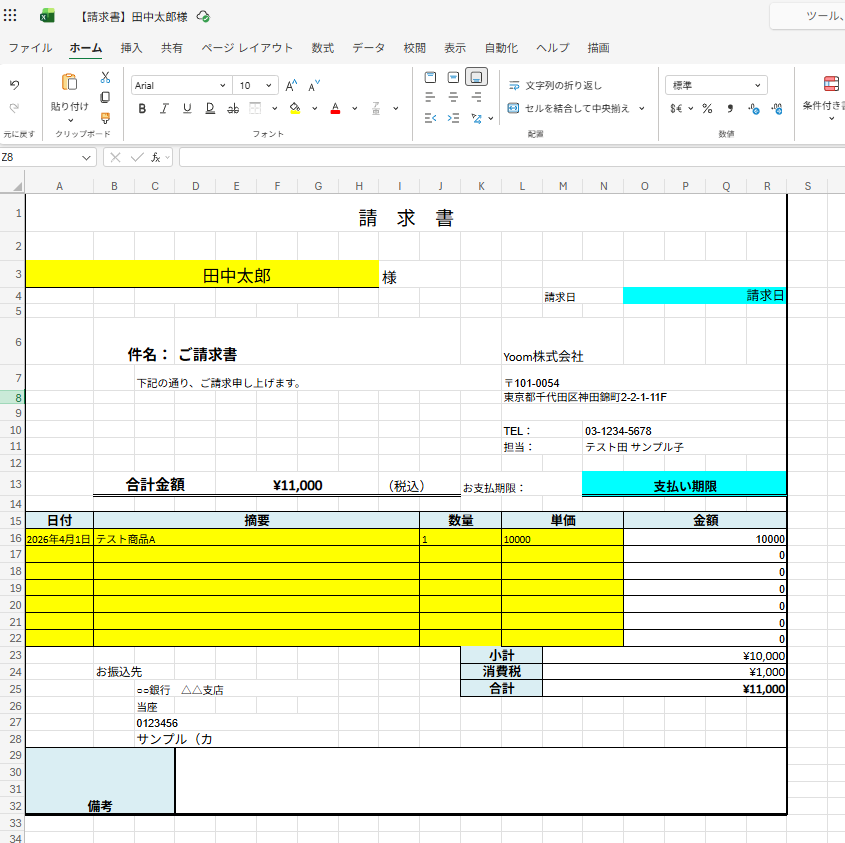Image resolution: width=845 pixels, height=843 pixels.
Task: Toggle Bold formatting
Action: tap(142, 108)
